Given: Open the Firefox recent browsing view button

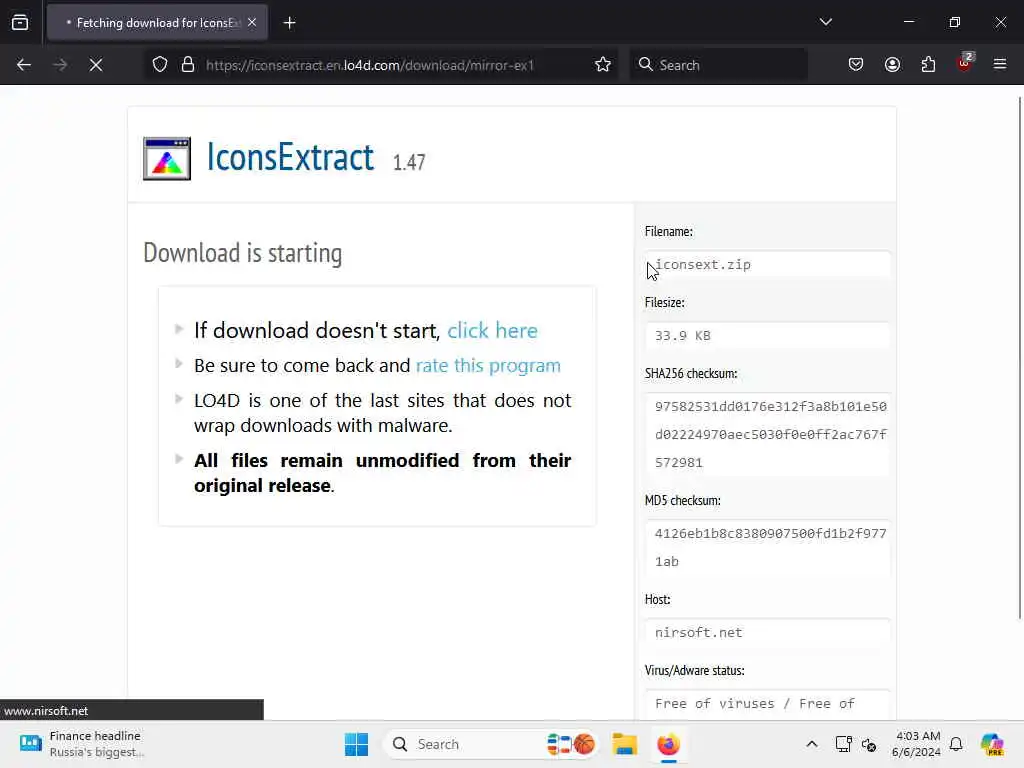Looking at the screenshot, I should (20, 23).
